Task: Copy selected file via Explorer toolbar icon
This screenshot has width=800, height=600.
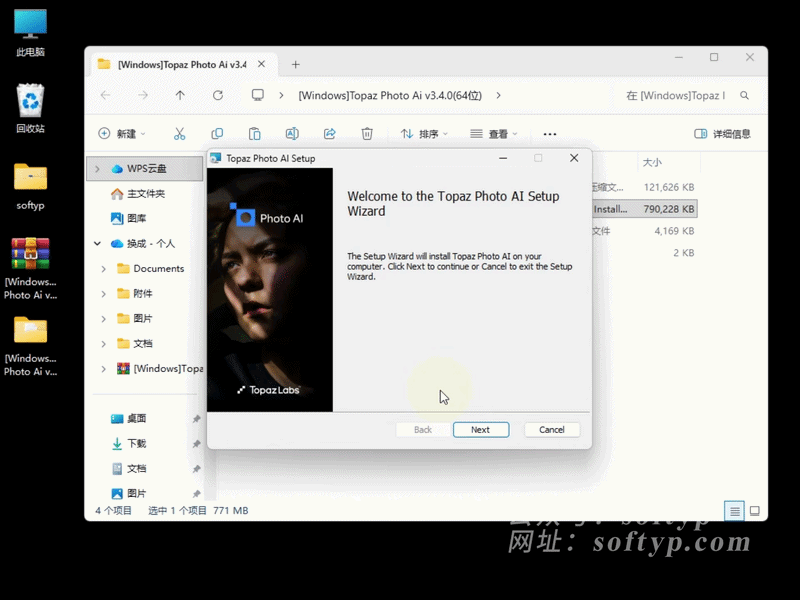Action: coord(217,134)
